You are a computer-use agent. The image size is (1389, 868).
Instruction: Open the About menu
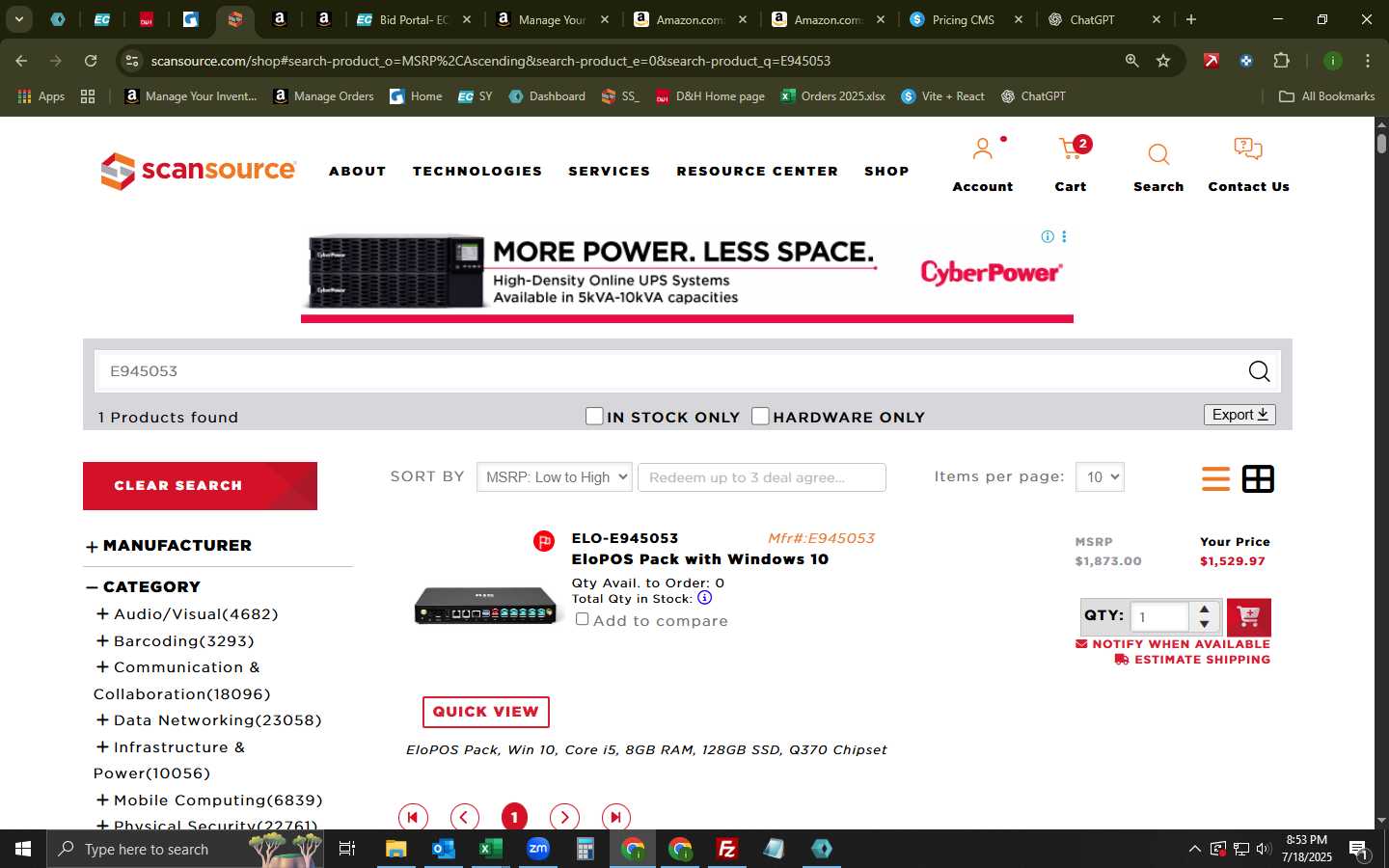click(358, 171)
